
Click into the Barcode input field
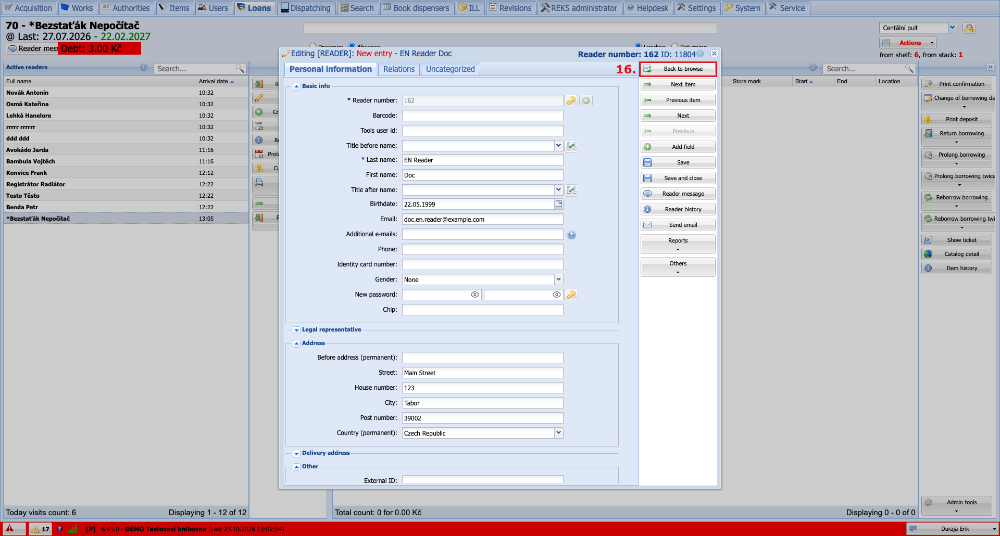[483, 115]
